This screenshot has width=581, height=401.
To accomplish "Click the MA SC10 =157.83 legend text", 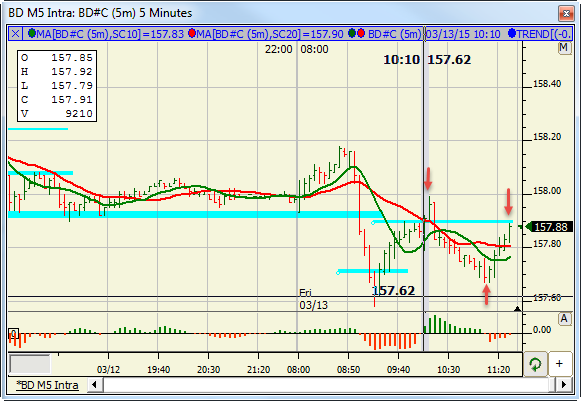I will [x=110, y=34].
